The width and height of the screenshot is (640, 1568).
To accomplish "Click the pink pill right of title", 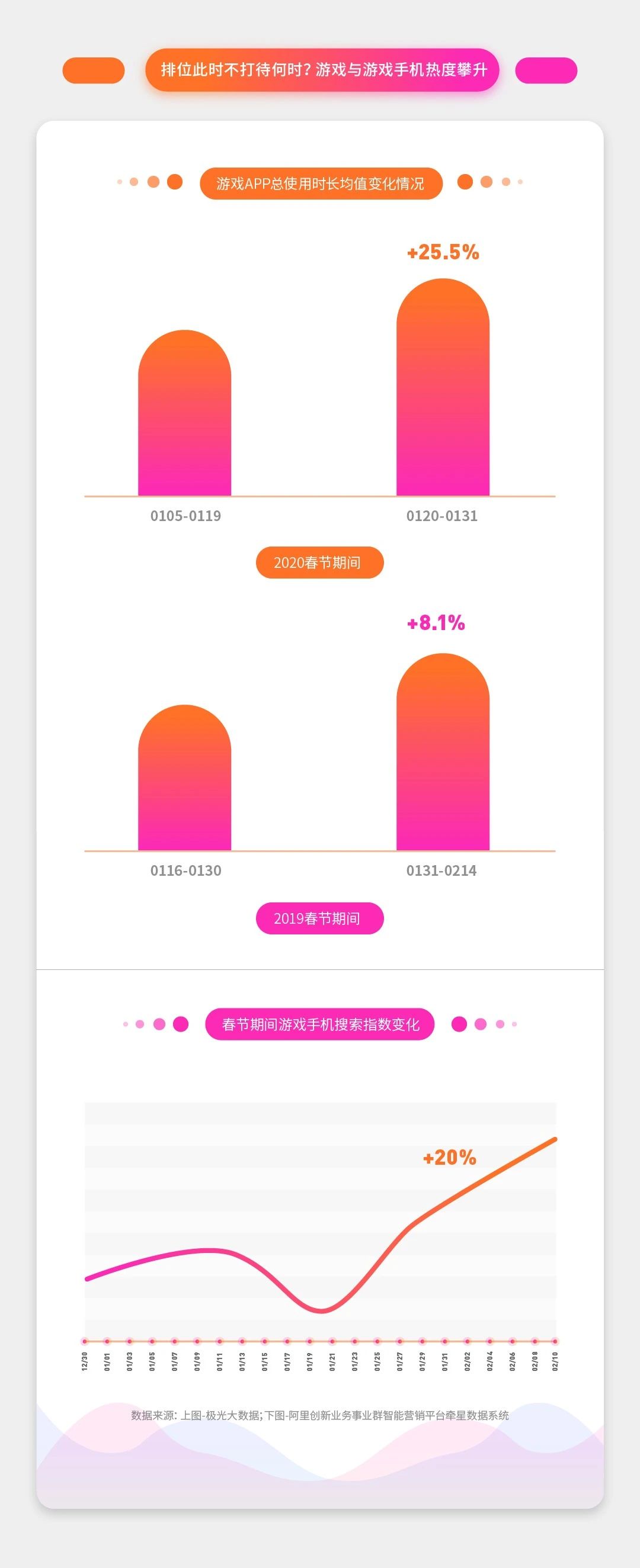I will coord(546,70).
